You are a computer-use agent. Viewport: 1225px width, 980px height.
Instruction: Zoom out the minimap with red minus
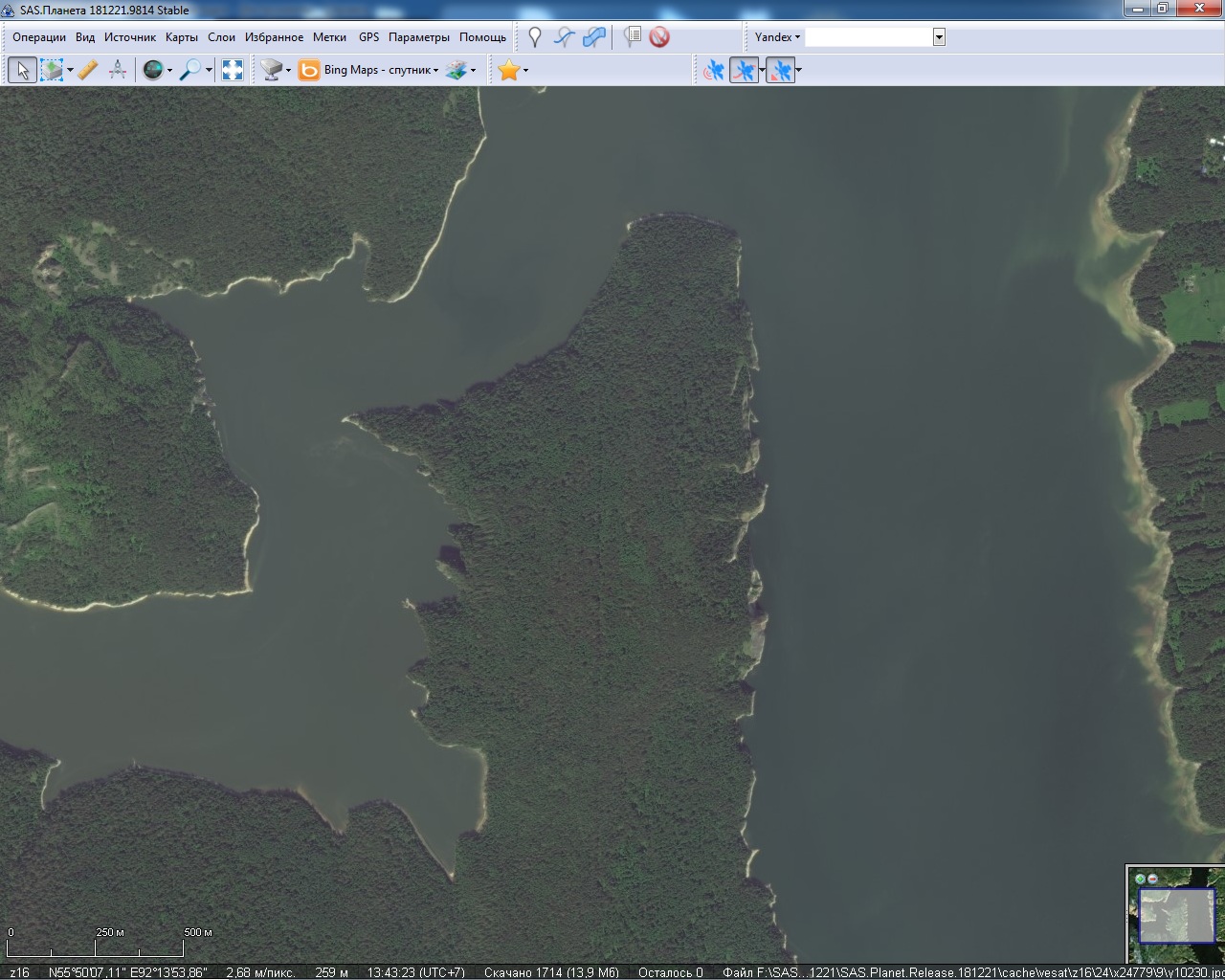[x=1152, y=879]
